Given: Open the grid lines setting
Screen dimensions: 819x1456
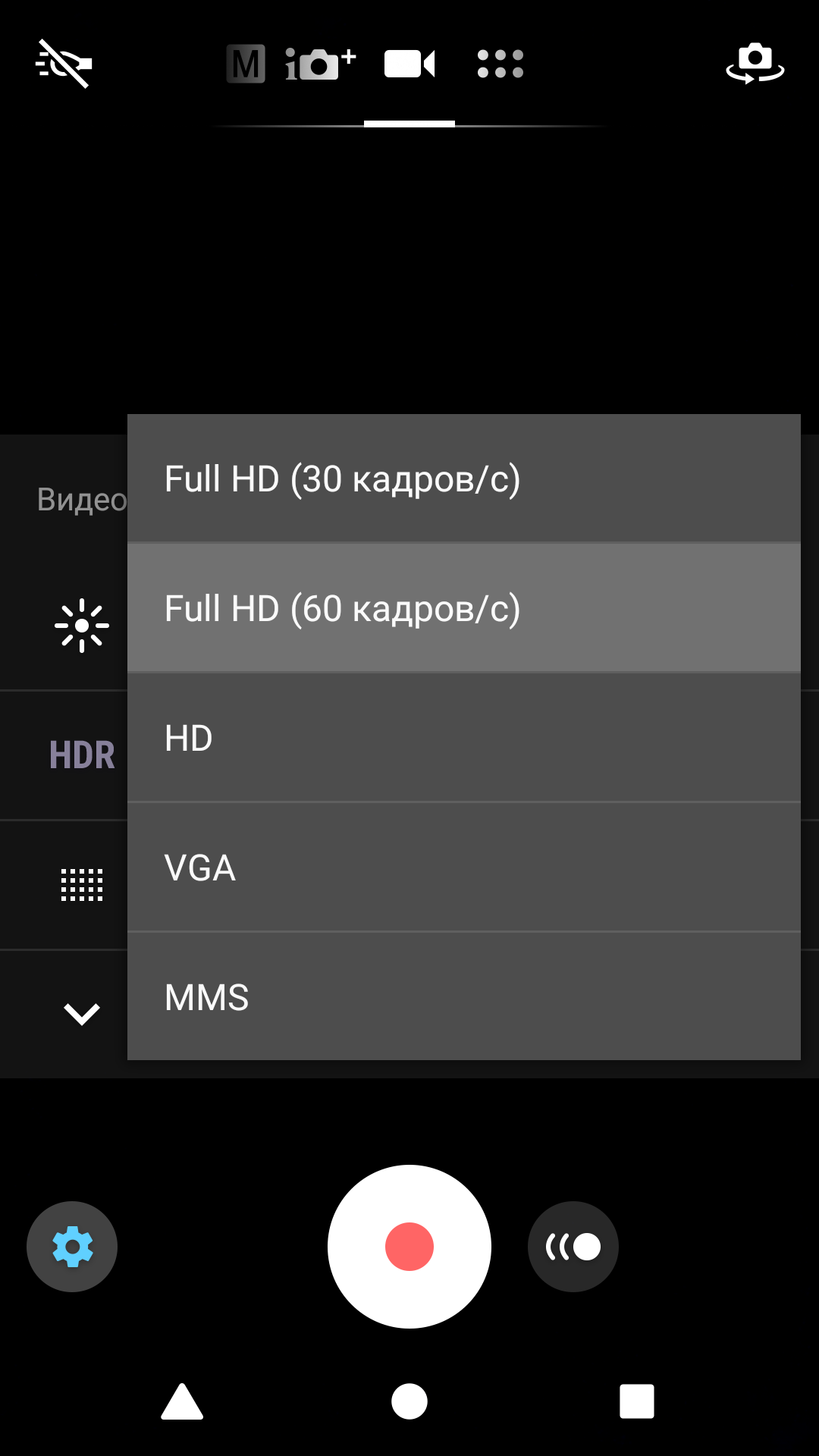Looking at the screenshot, I should coord(82,885).
